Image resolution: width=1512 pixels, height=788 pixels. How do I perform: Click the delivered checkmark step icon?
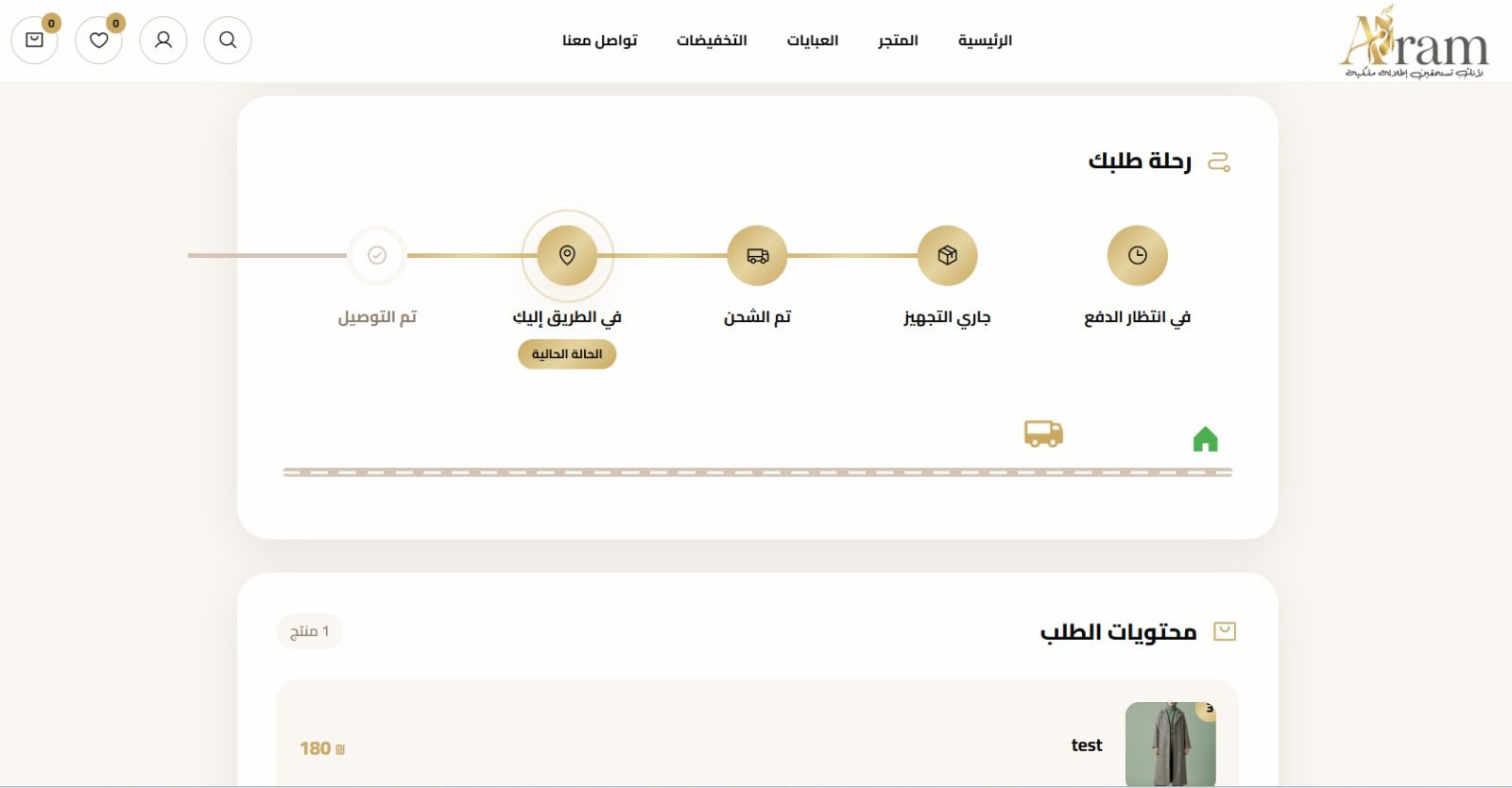[377, 255]
